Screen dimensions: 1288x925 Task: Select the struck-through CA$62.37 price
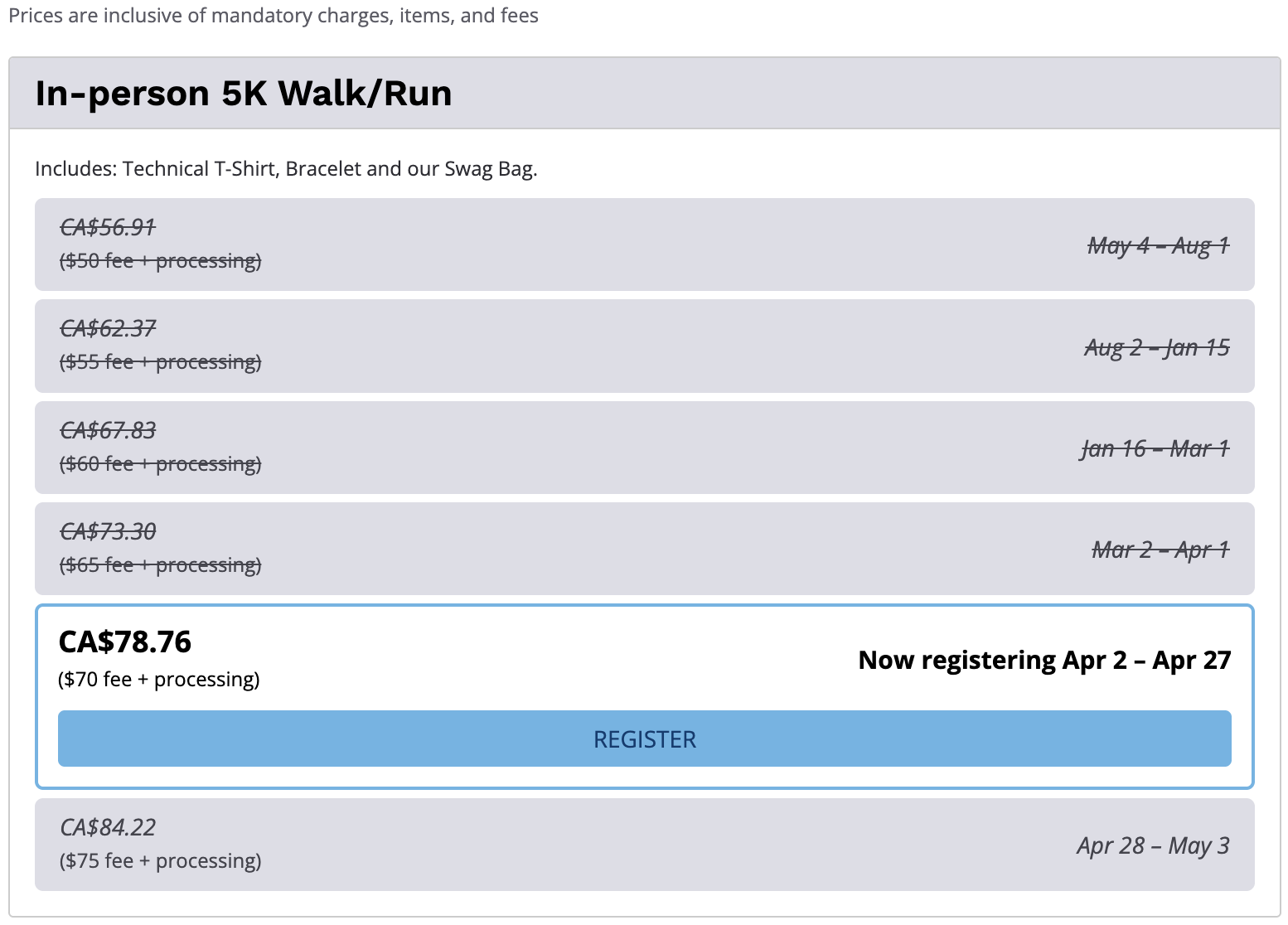tap(108, 328)
